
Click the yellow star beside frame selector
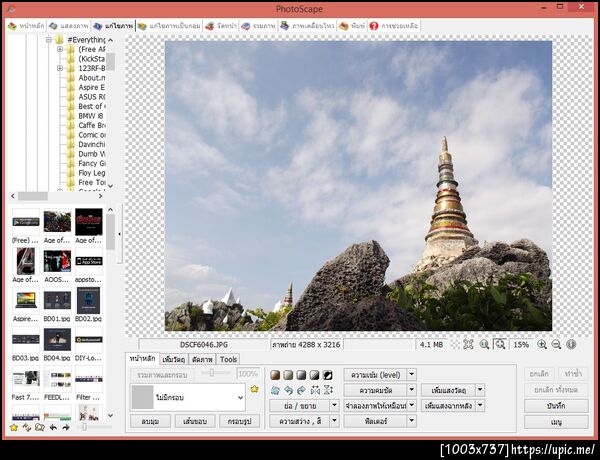point(254,389)
